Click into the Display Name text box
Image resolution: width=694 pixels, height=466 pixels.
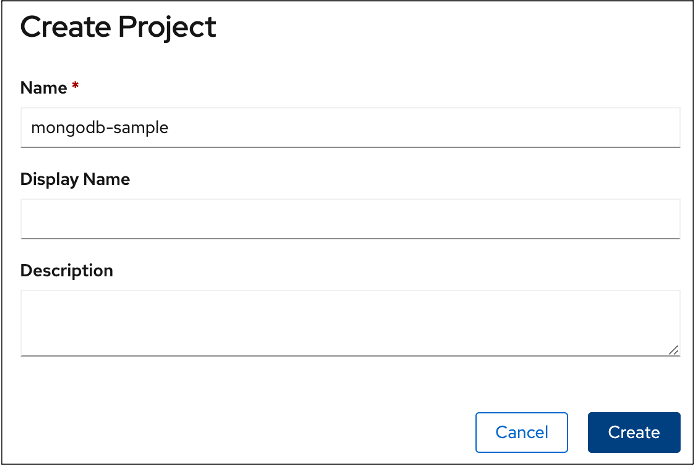tap(350, 219)
